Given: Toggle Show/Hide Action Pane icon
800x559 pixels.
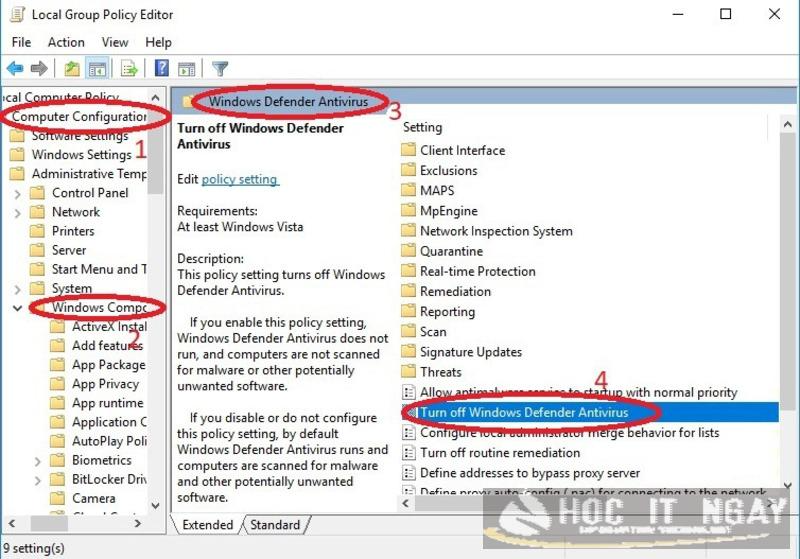Looking at the screenshot, I should [186, 68].
